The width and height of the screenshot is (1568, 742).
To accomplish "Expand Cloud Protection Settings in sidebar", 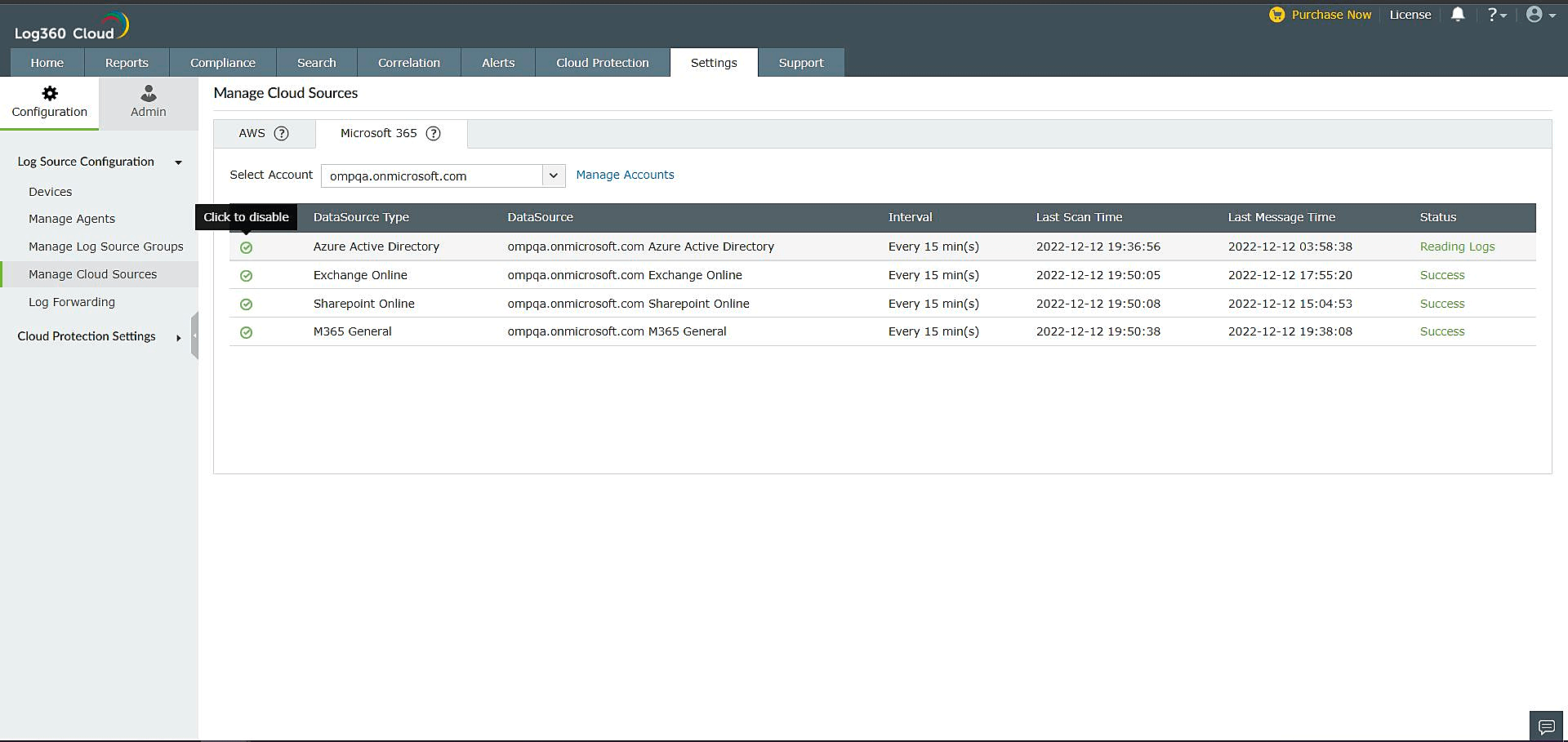I will click(x=178, y=337).
